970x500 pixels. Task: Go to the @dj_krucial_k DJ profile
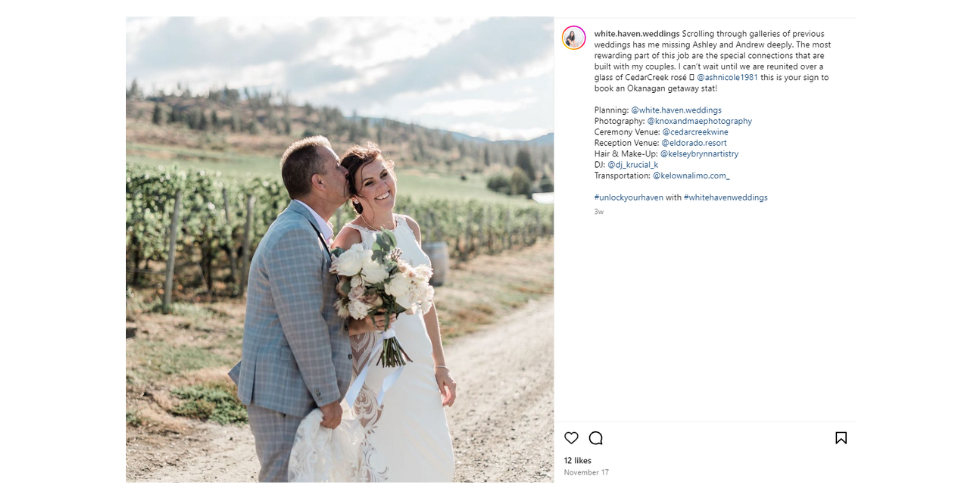(x=632, y=165)
